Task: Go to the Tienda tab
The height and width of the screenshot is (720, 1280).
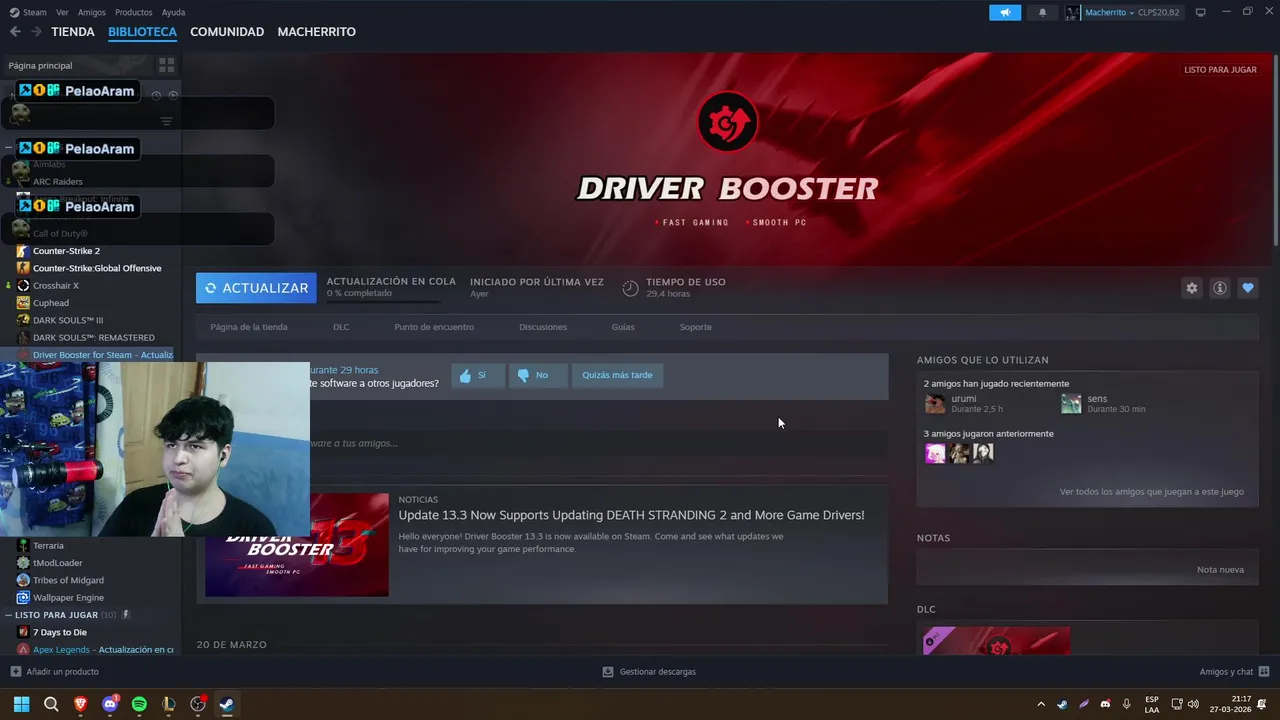Action: tap(73, 32)
